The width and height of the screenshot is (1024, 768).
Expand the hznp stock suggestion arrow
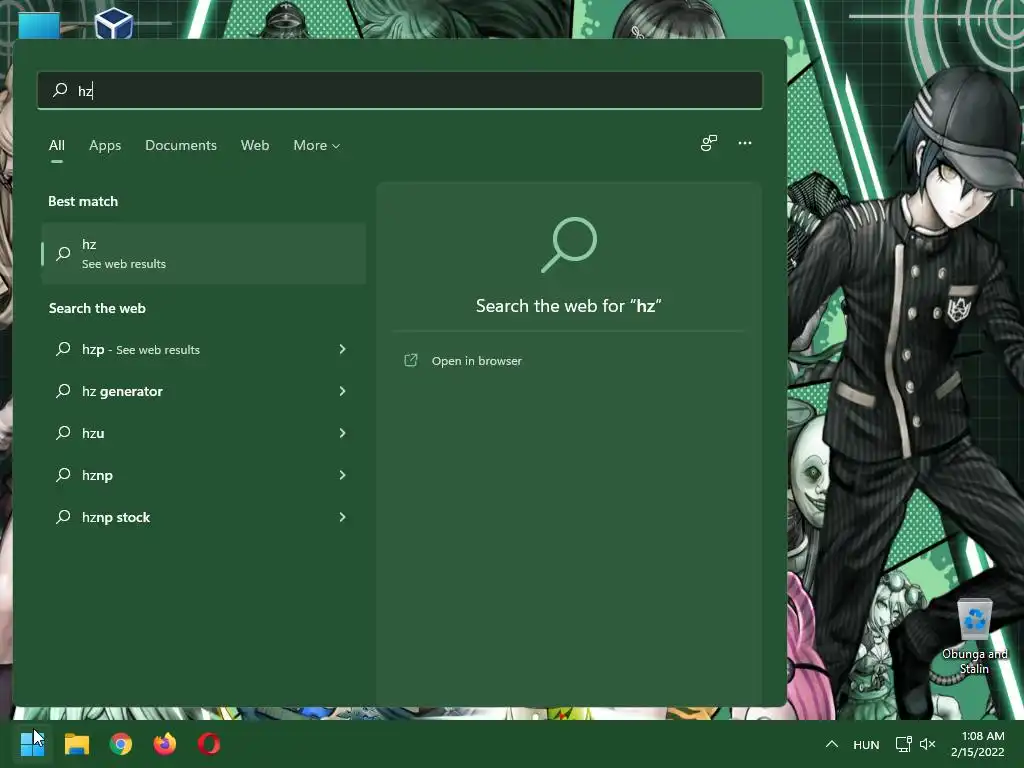[342, 517]
